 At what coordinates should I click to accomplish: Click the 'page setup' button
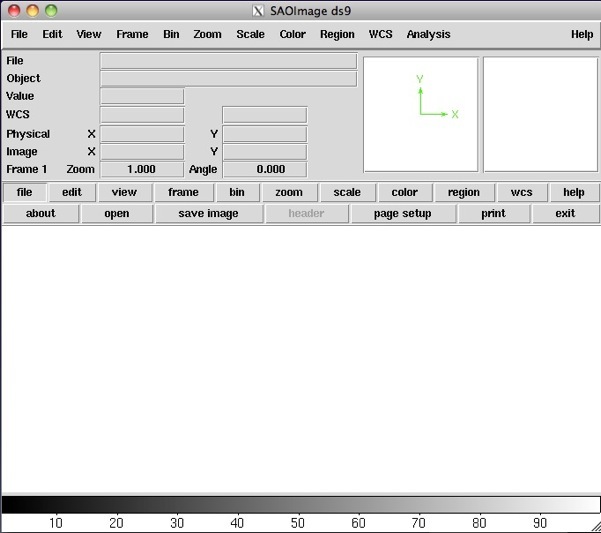403,213
